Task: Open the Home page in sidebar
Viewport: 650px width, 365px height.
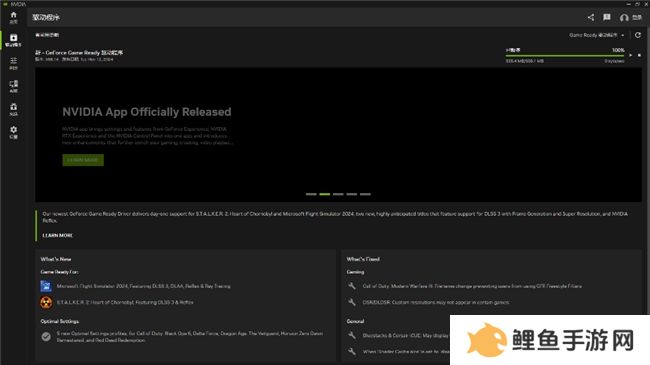Action: click(x=13, y=17)
